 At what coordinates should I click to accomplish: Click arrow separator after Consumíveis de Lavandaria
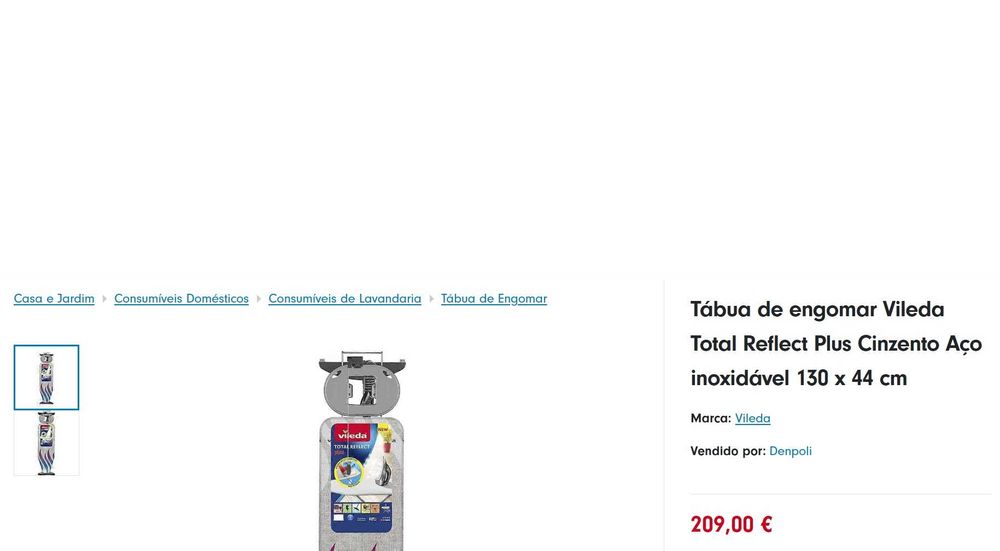pos(431,298)
